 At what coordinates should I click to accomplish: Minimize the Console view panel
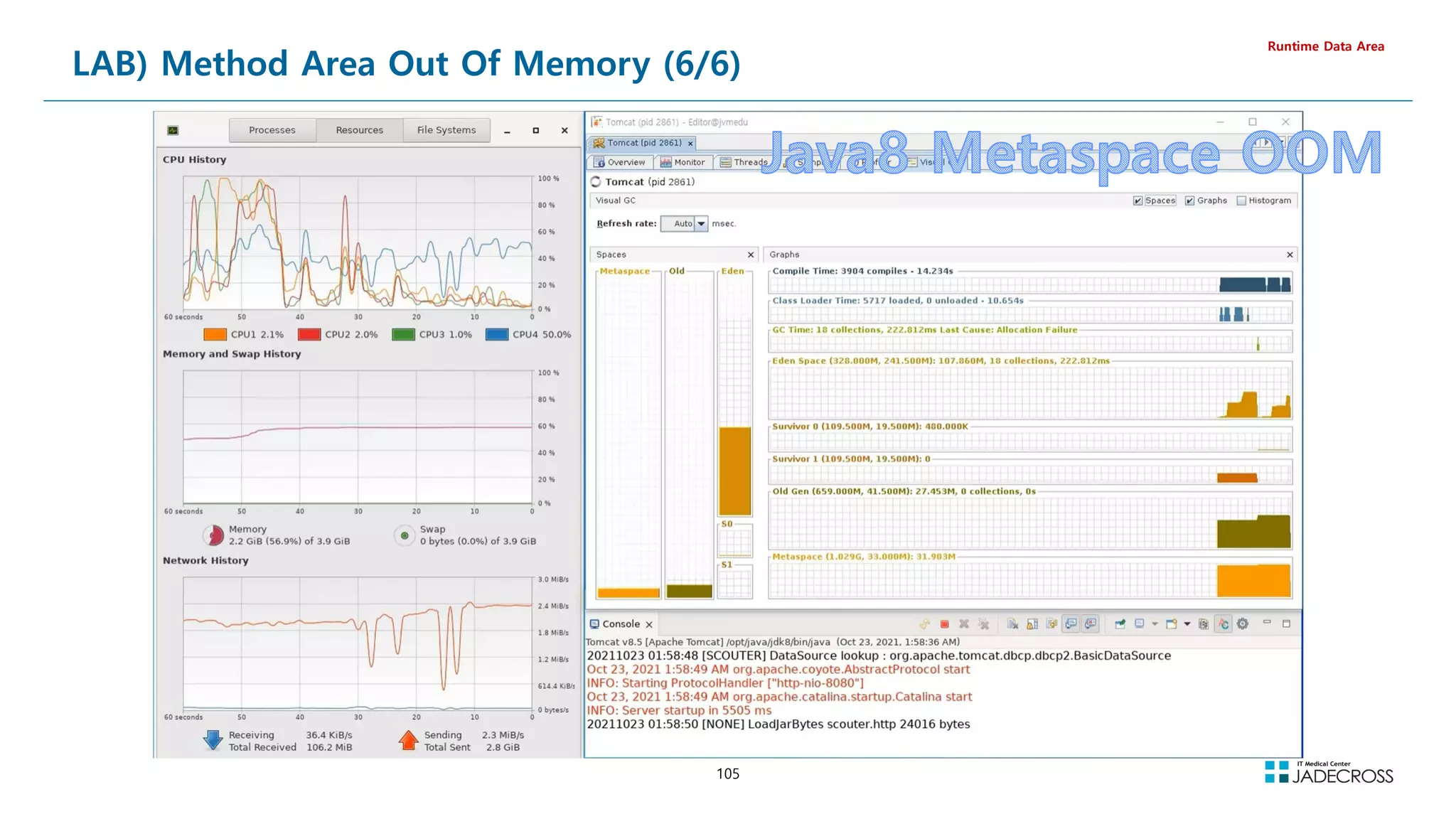1267,623
